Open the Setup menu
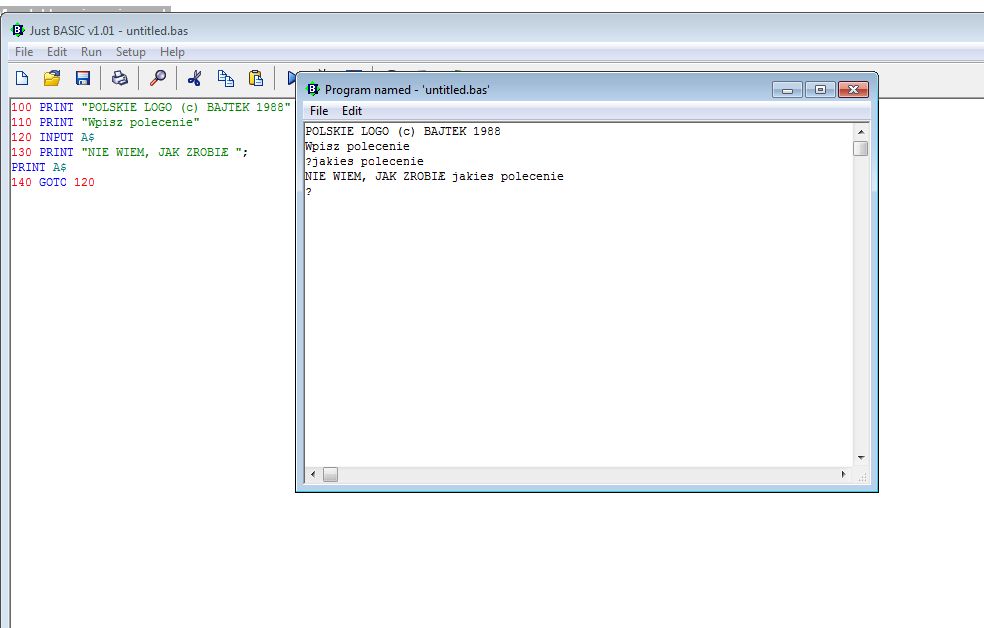This screenshot has height=628, width=984. [130, 52]
